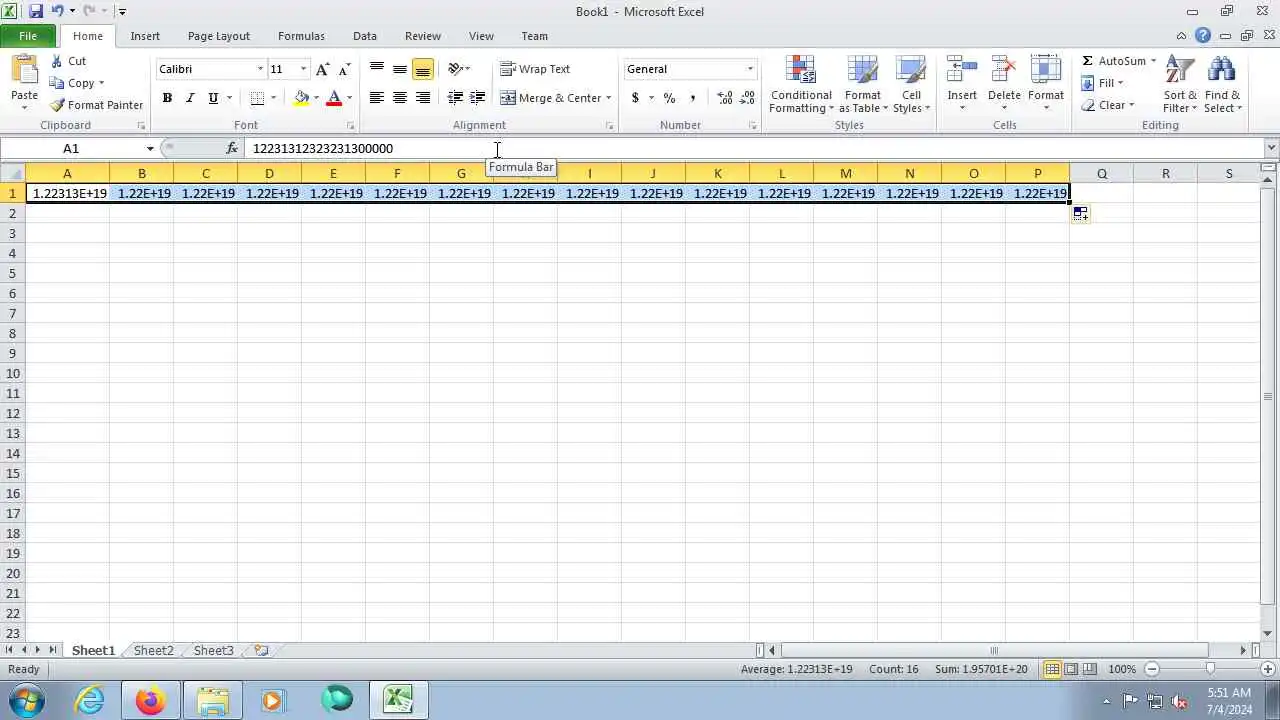Click the Cell Styles button

pos(911,84)
